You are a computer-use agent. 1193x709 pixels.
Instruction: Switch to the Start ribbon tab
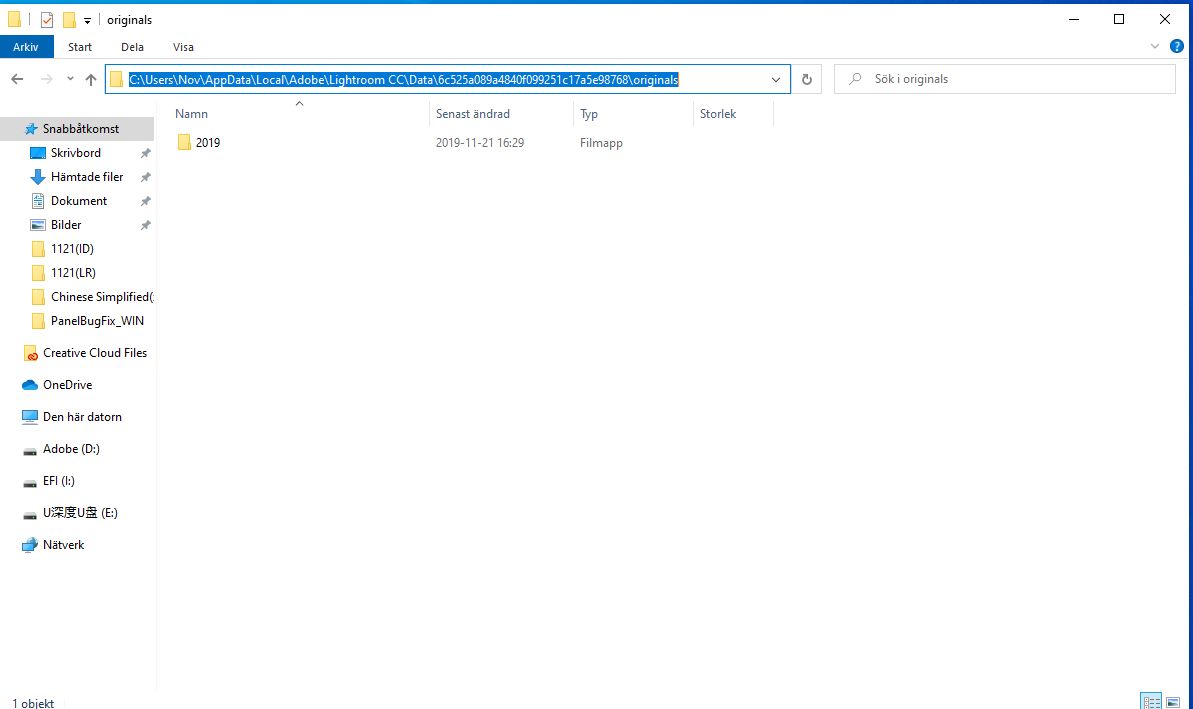pos(80,47)
